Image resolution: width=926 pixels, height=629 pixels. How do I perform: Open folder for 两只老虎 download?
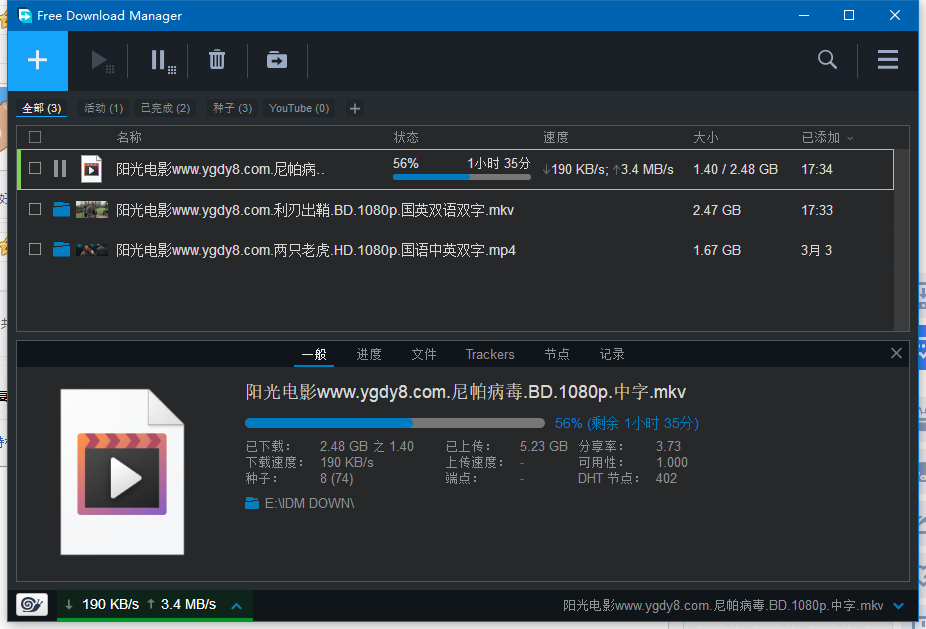point(61,250)
